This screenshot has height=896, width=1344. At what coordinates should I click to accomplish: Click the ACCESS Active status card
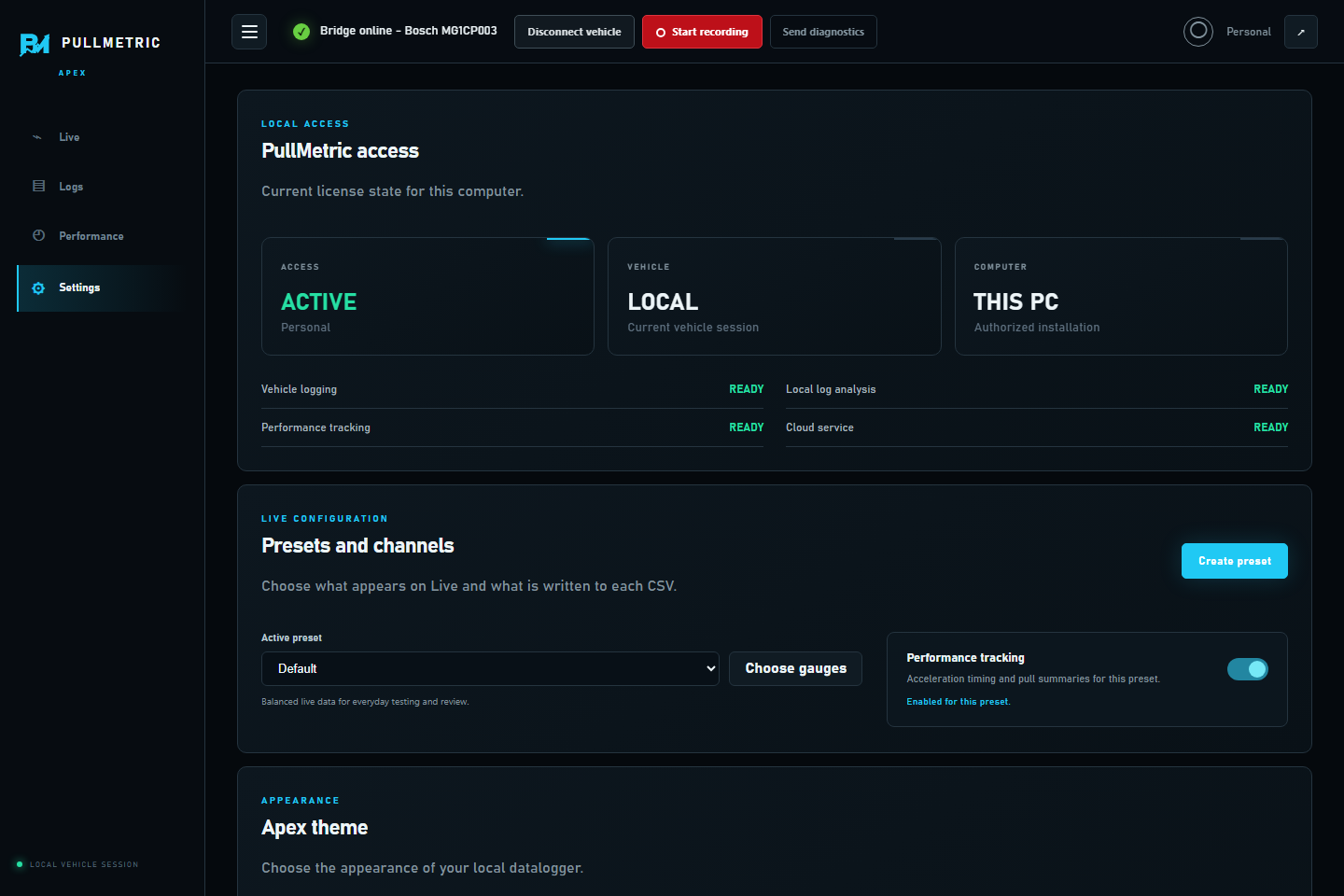coord(427,296)
